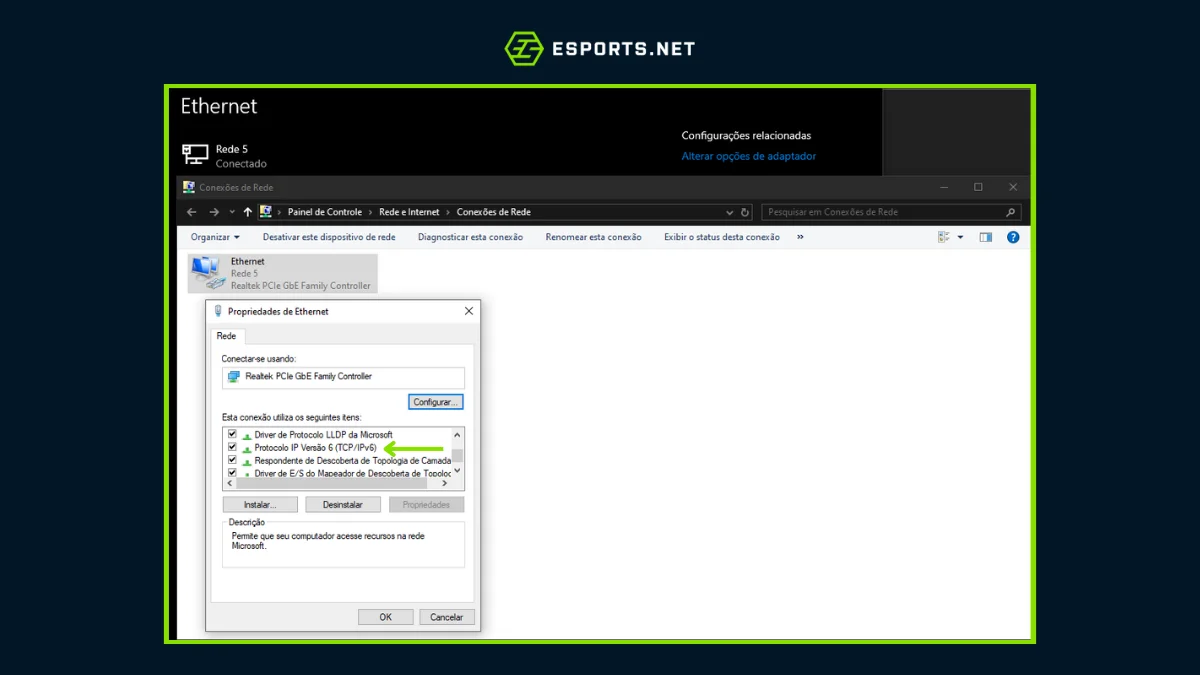Viewport: 1200px width, 675px height.
Task: Show more toolbar commands via double chevron
Action: (800, 237)
